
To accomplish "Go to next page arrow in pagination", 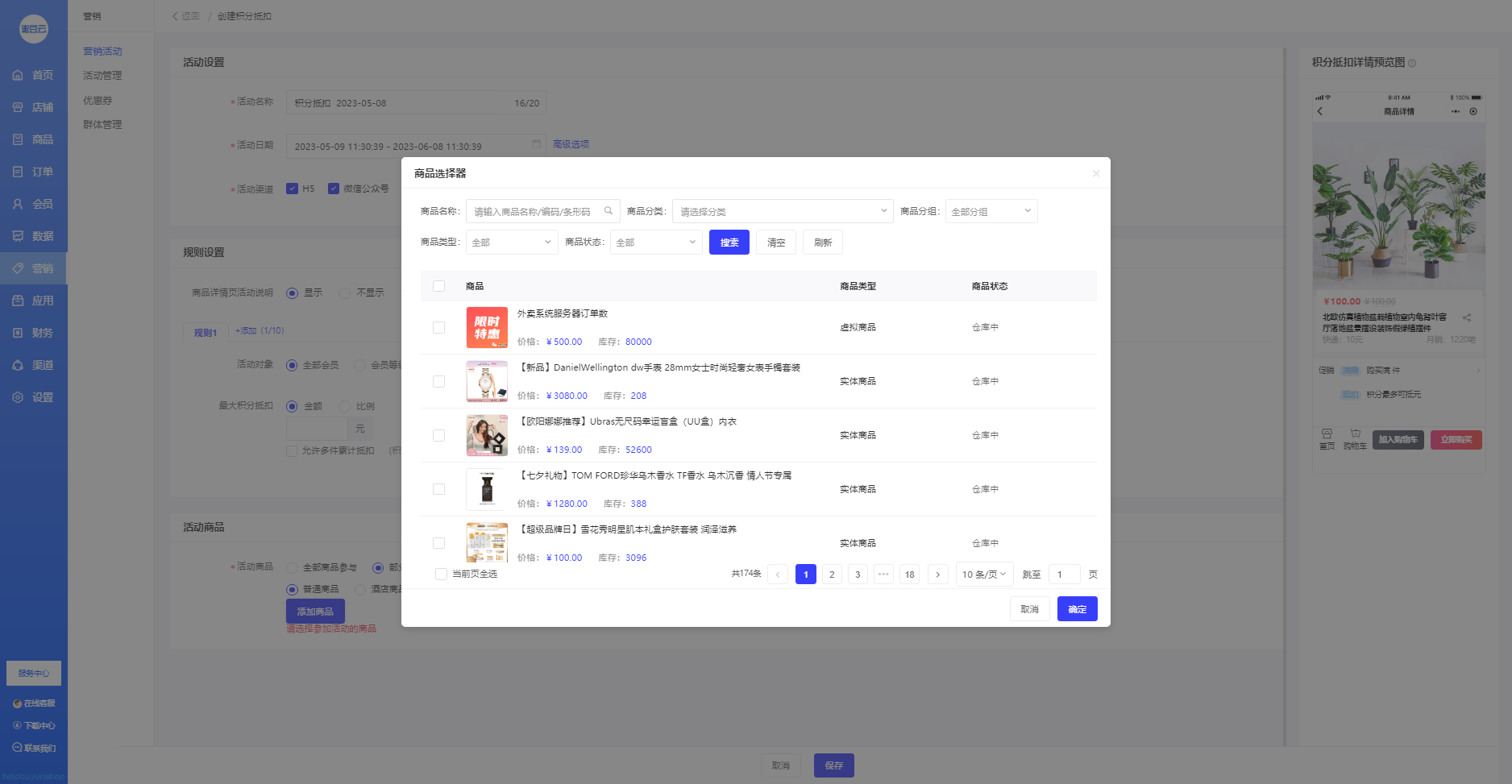I will point(937,574).
